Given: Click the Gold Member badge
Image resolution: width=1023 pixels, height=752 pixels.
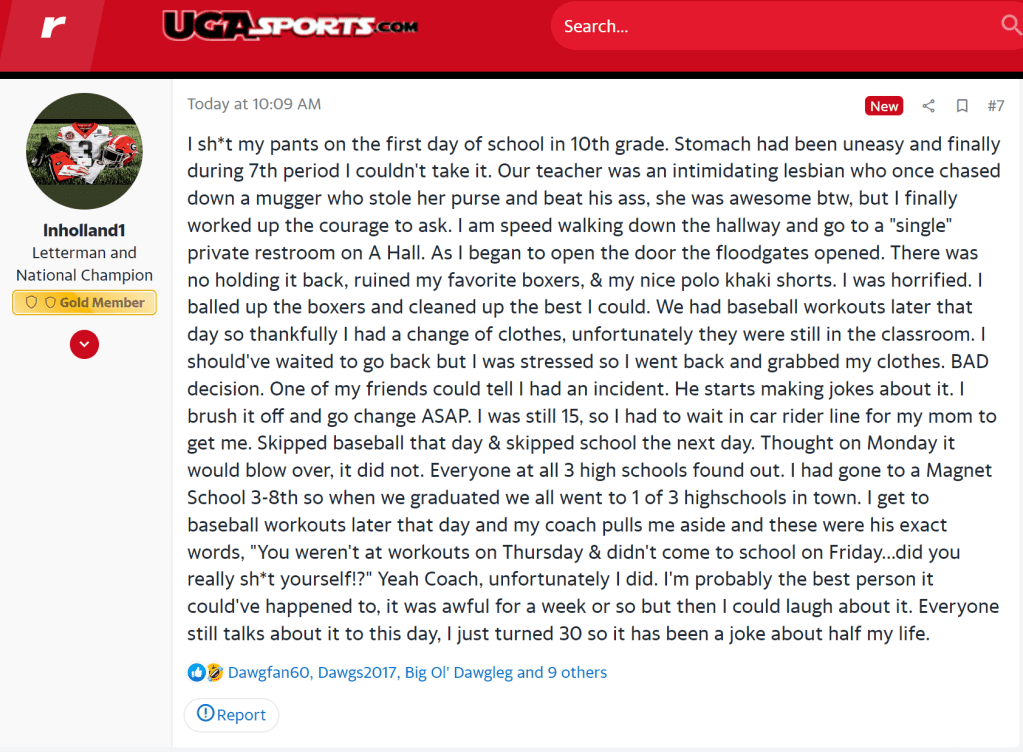Looking at the screenshot, I should pos(84,302).
